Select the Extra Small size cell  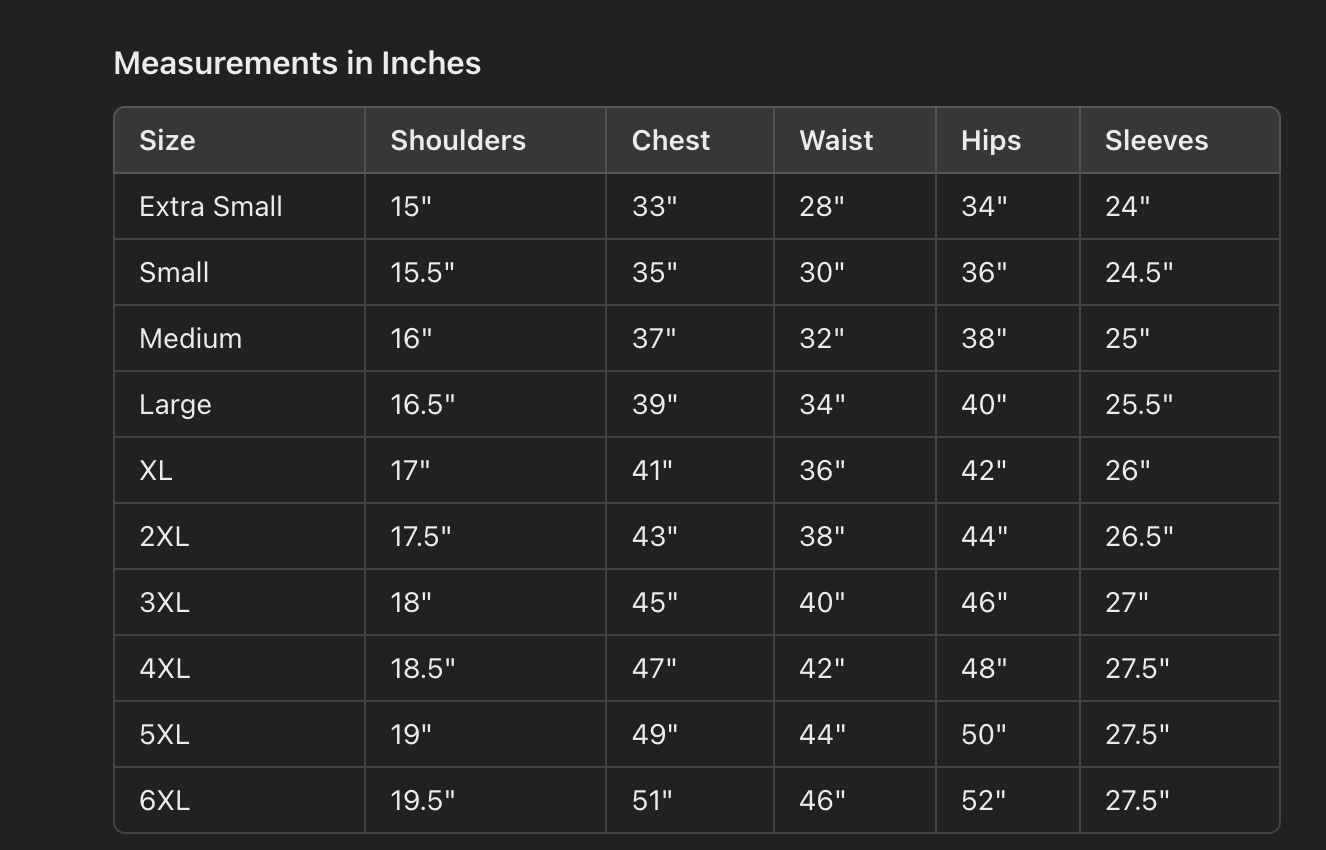[x=211, y=206]
